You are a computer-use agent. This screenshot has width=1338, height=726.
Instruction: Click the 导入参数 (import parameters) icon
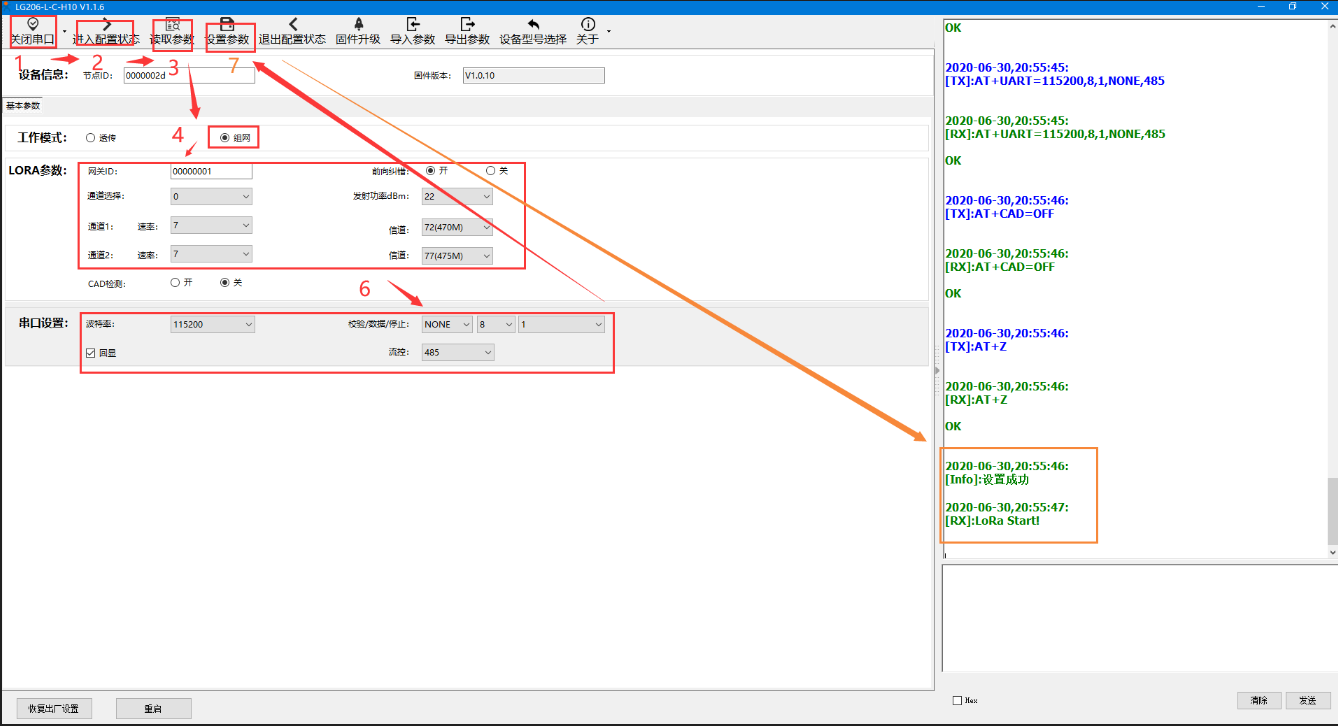pyautogui.click(x=412, y=24)
